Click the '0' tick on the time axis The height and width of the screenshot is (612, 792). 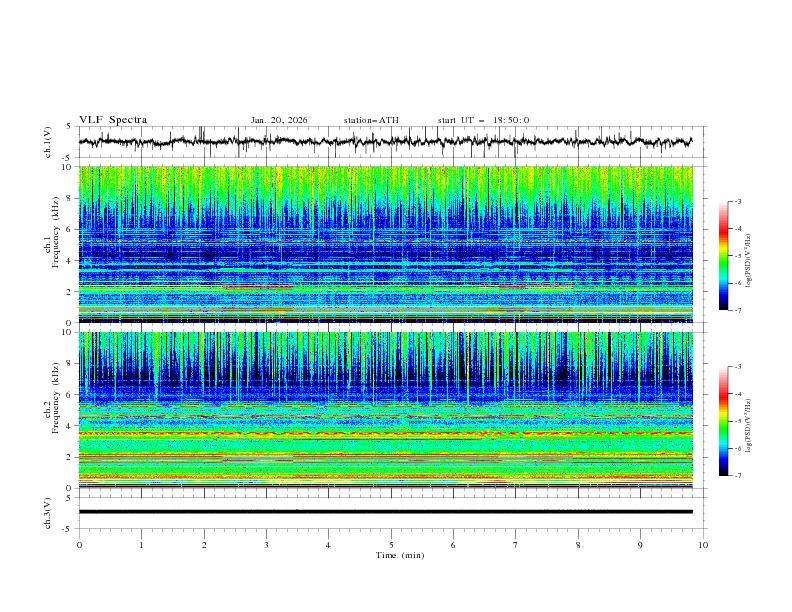tap(79, 545)
